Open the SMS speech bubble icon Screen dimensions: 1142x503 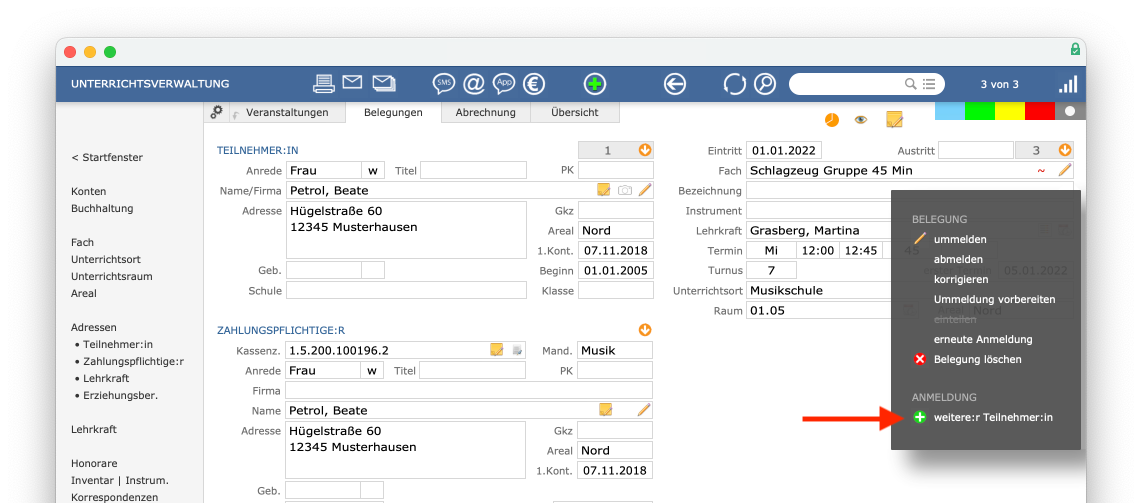(x=444, y=84)
